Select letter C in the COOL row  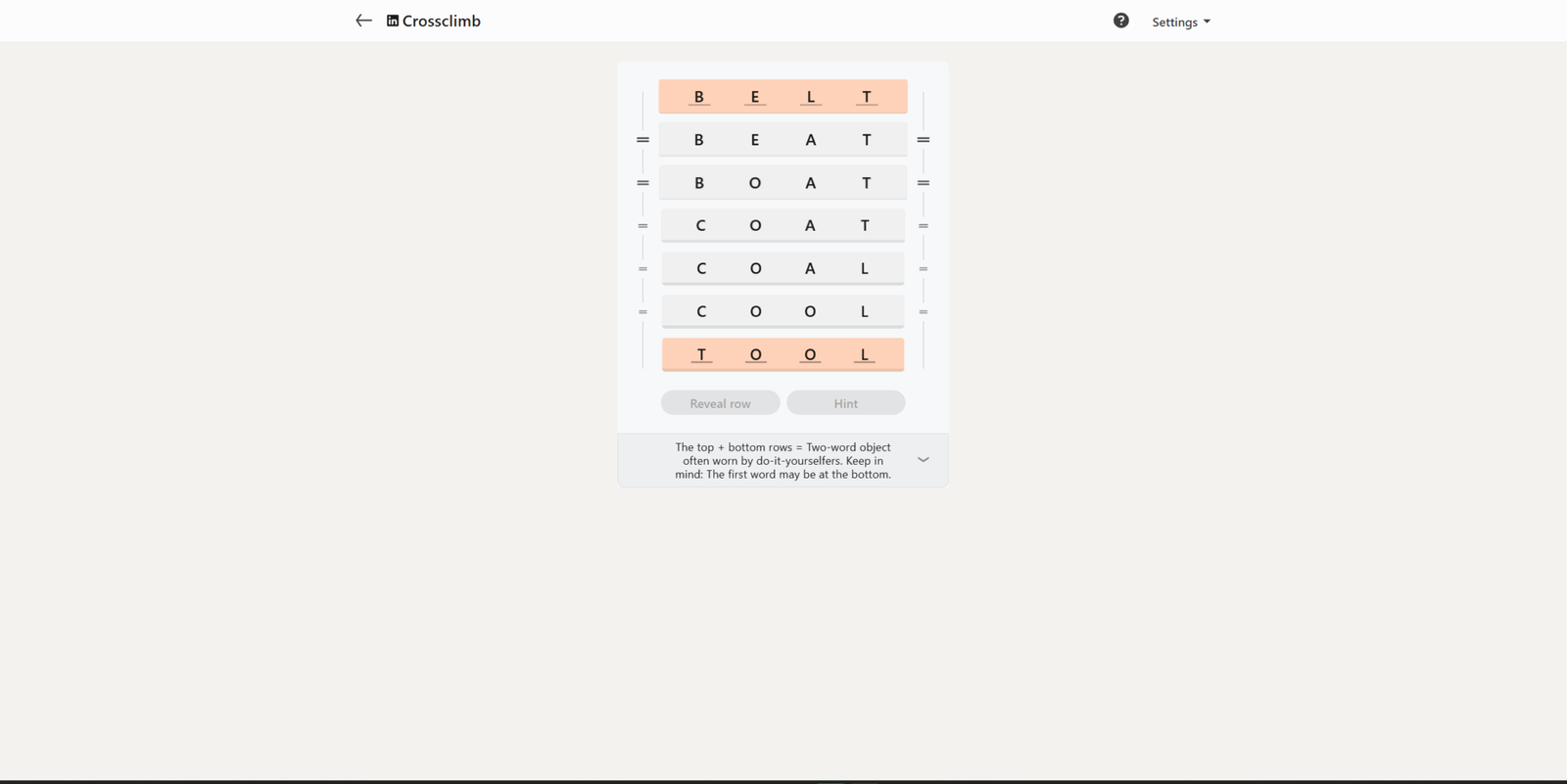pyautogui.click(x=701, y=312)
